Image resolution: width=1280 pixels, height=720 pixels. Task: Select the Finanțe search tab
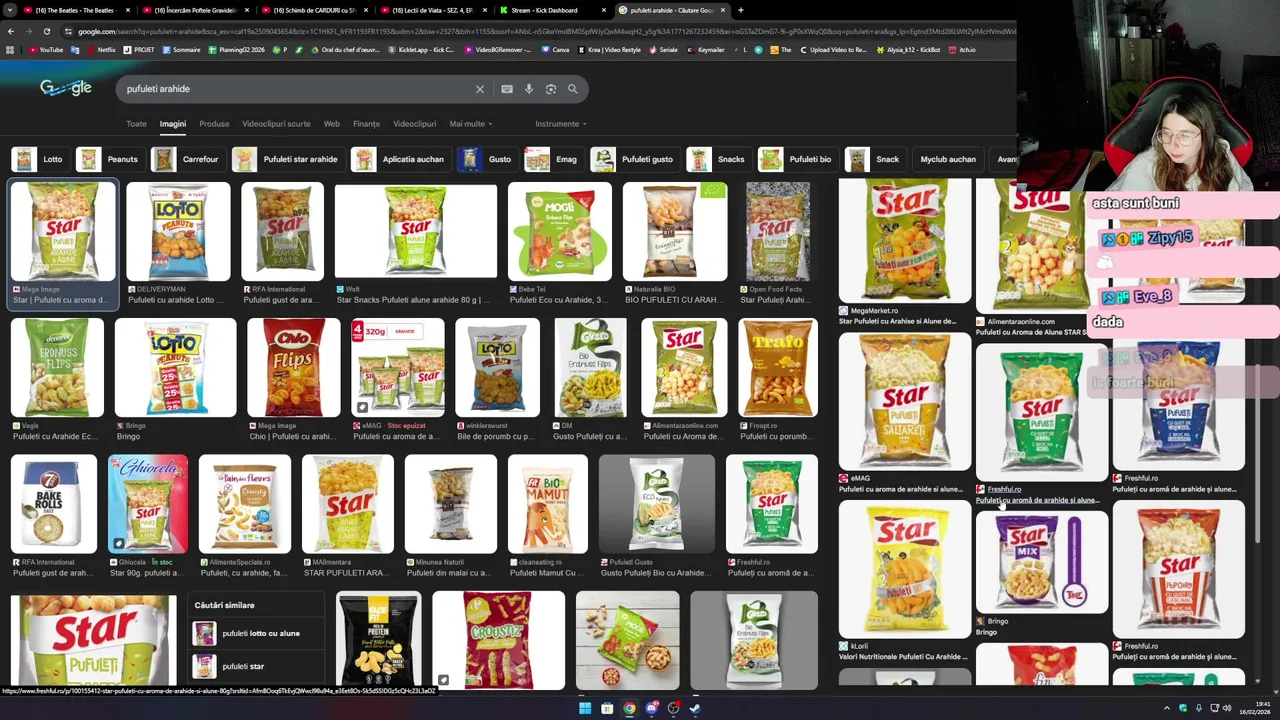click(366, 124)
